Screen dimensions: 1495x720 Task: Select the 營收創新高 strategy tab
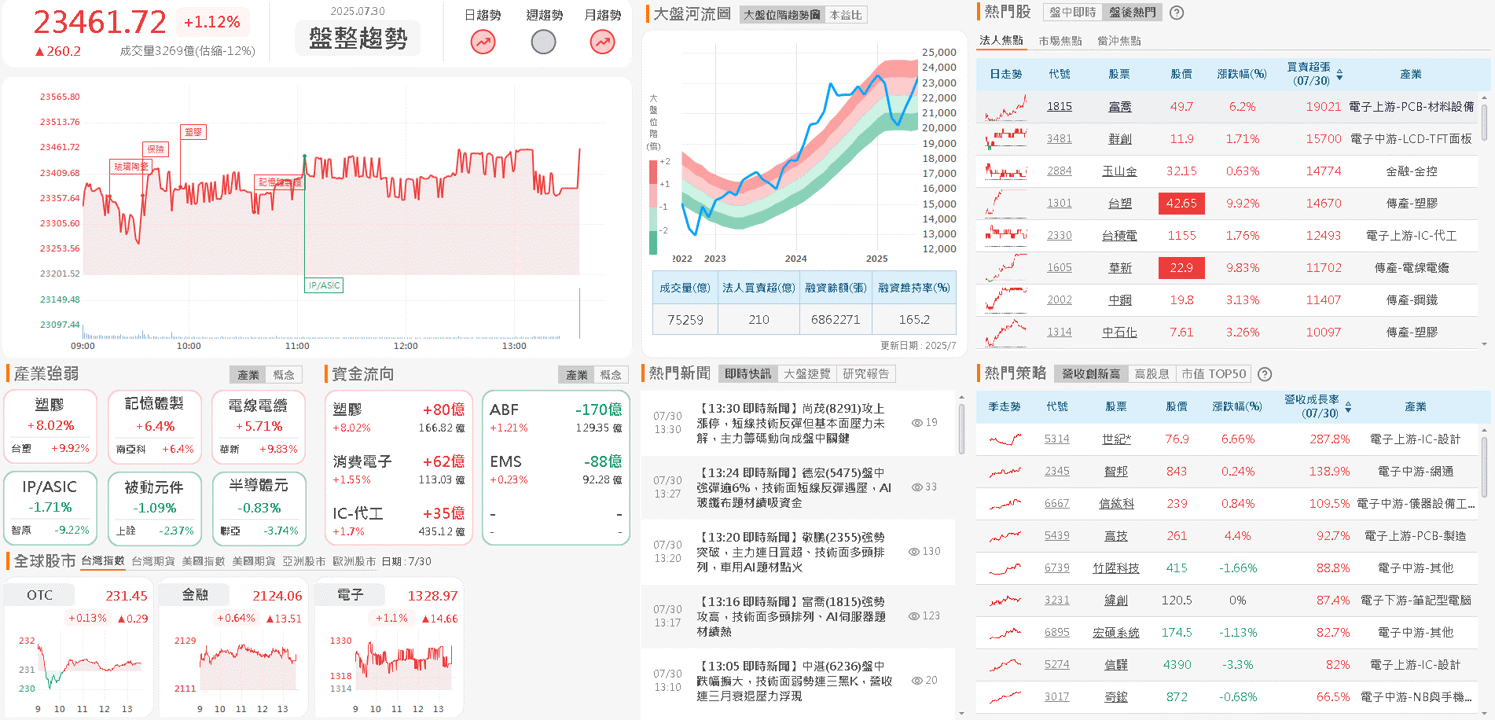[x=1090, y=374]
